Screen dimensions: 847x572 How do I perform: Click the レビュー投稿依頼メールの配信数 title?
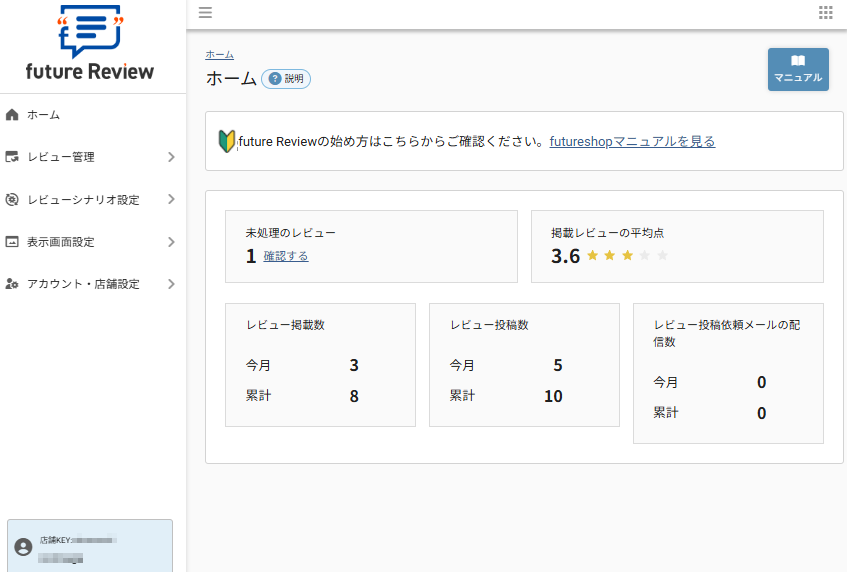coord(727,333)
